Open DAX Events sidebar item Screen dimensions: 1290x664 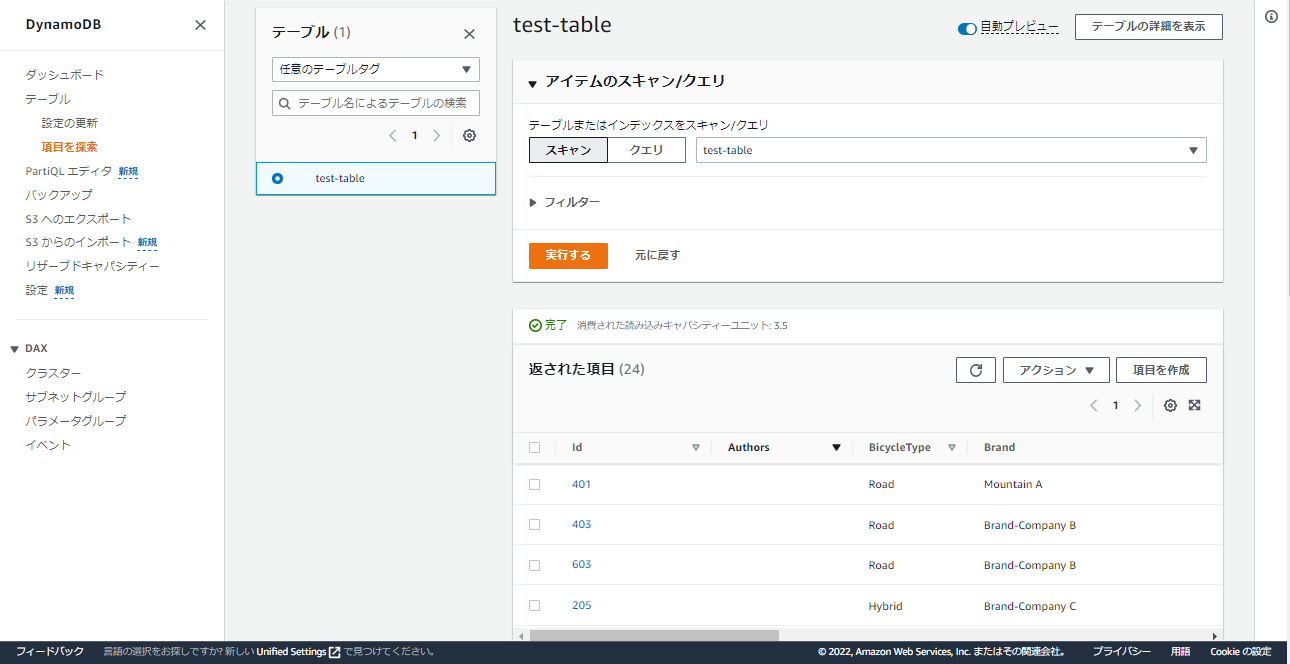pyautogui.click(x=48, y=445)
